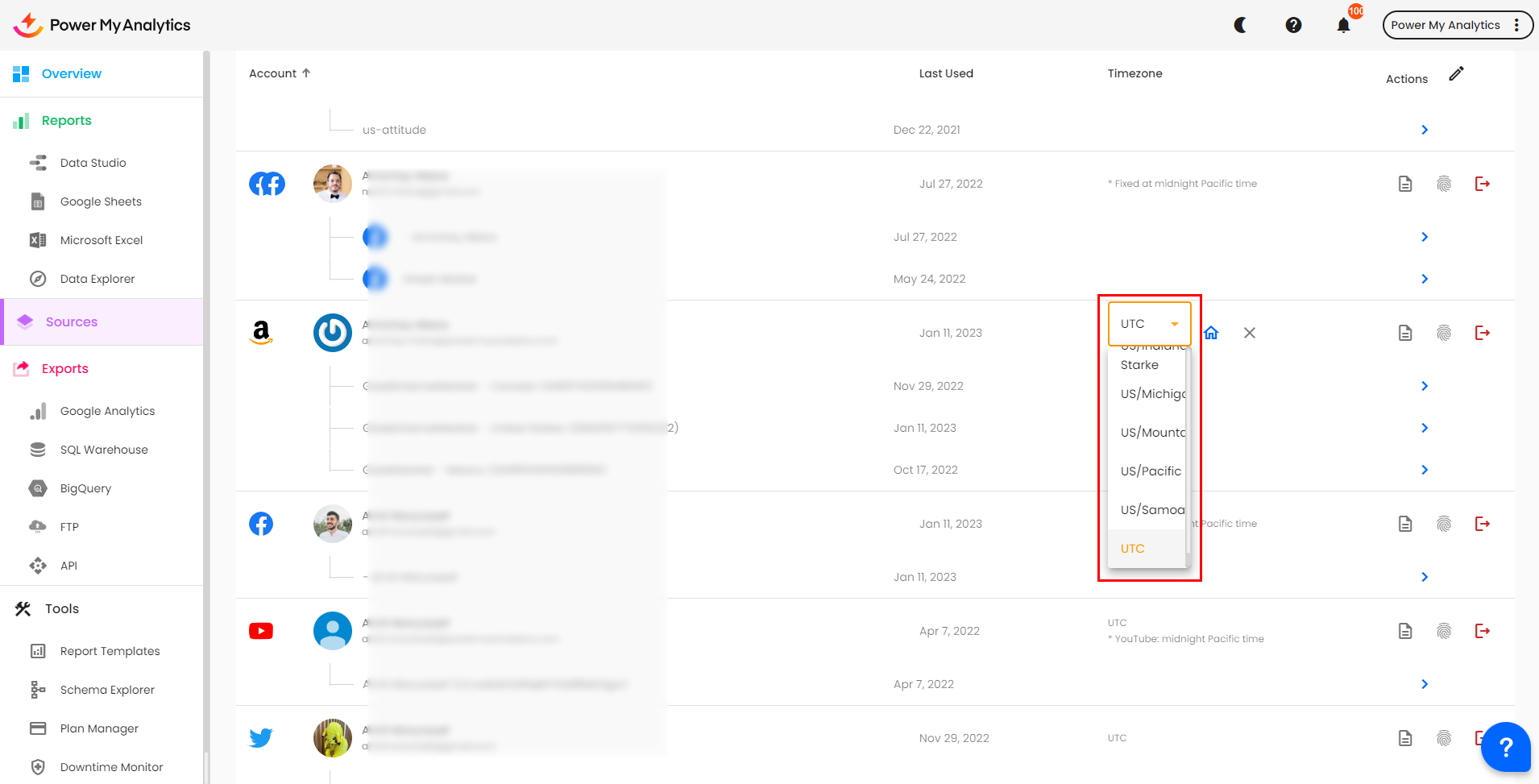This screenshot has width=1539, height=784.
Task: Choose US/Samoa timezone option
Action: click(1151, 510)
